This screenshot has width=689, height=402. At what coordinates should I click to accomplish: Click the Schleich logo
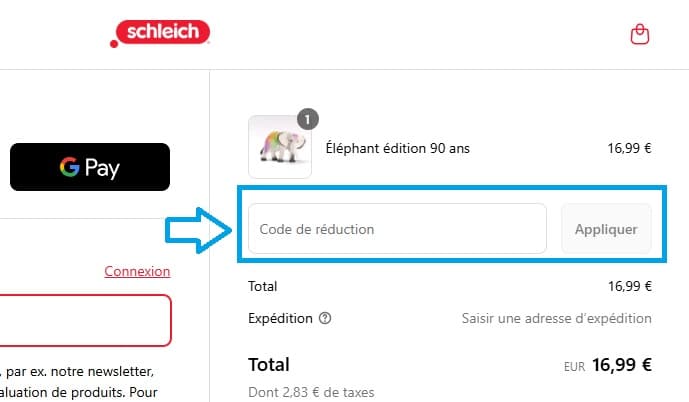pyautogui.click(x=161, y=34)
